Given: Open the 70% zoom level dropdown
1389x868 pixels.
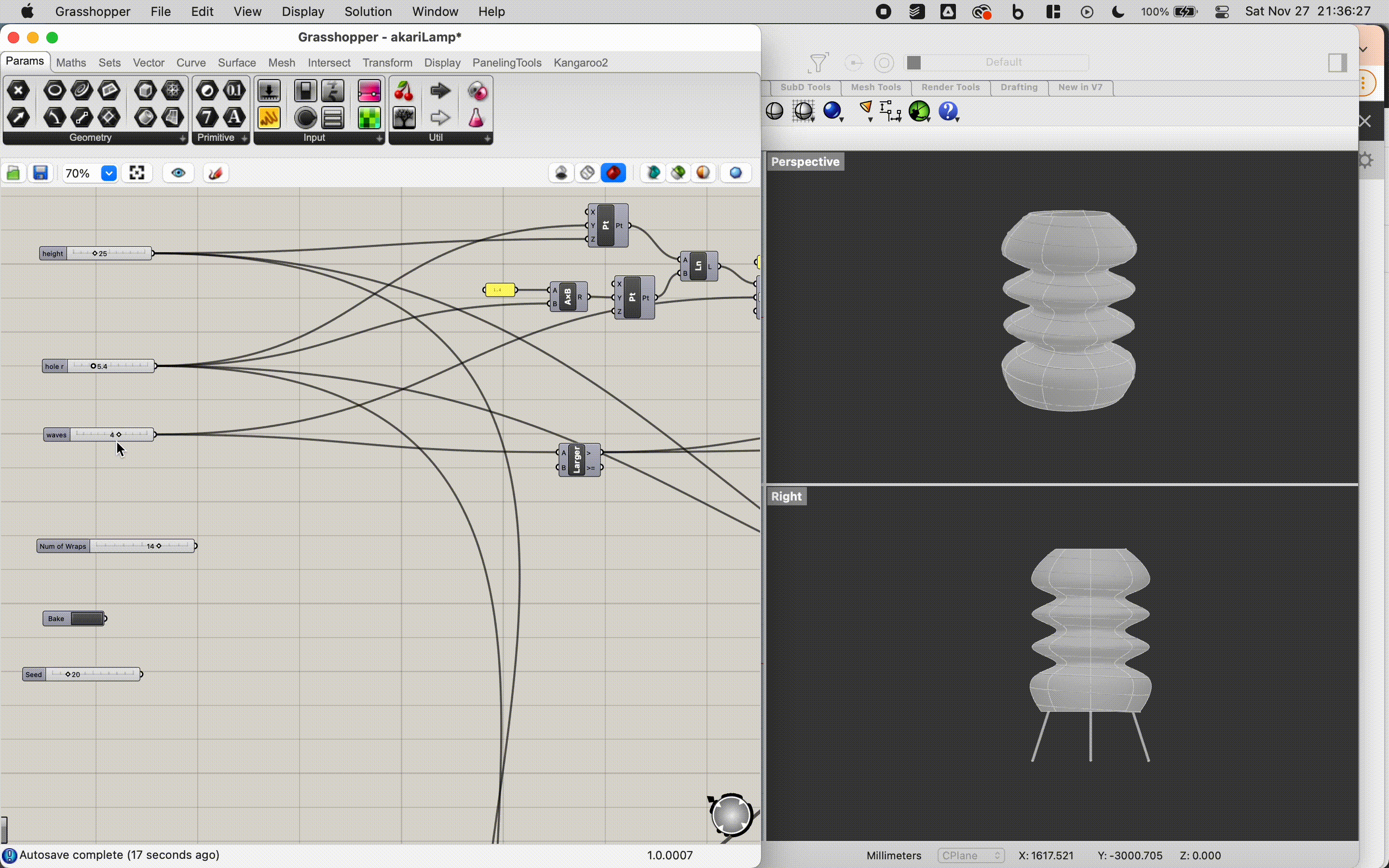Looking at the screenshot, I should 109,173.
